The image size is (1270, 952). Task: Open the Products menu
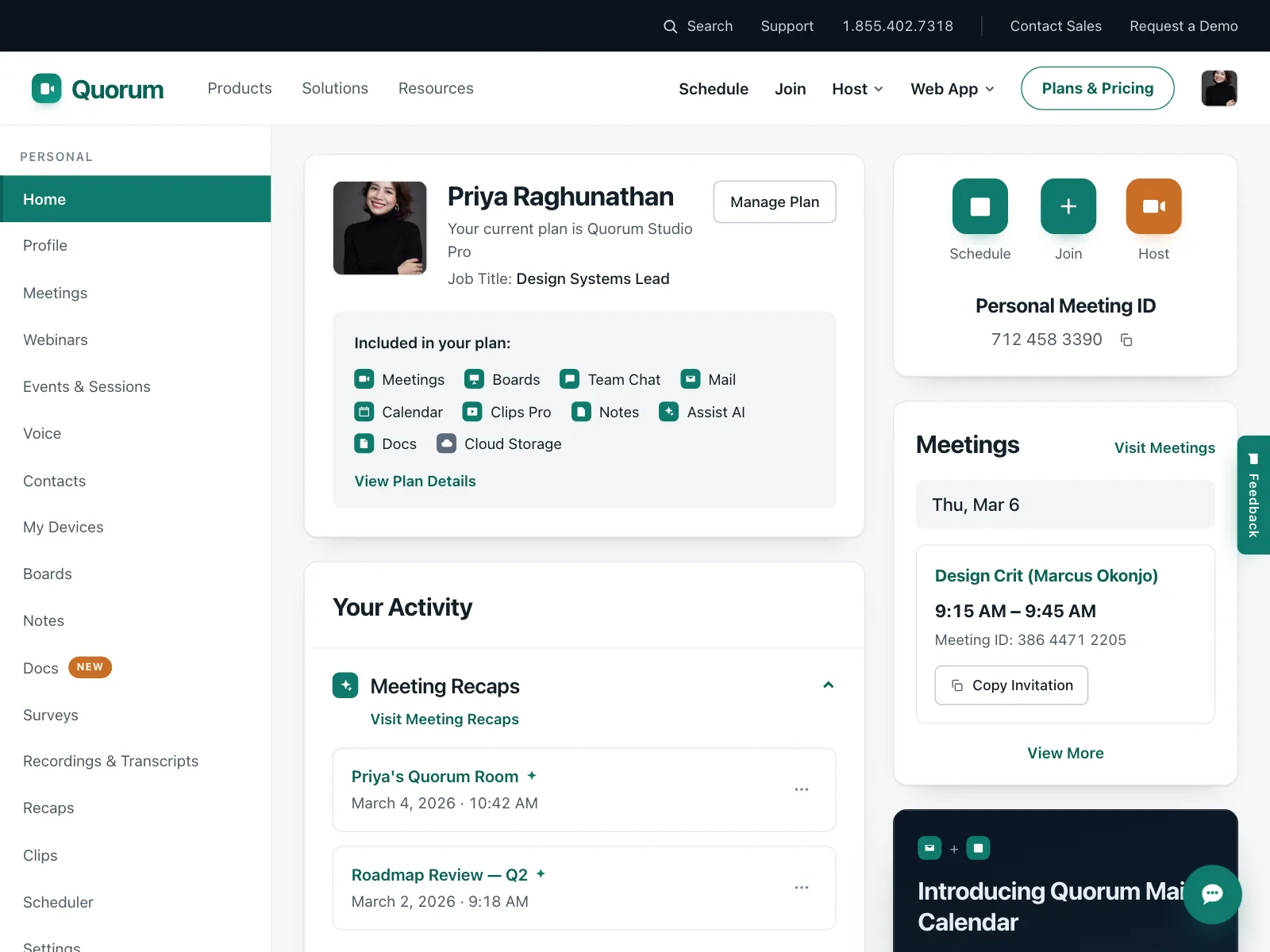pyautogui.click(x=240, y=88)
